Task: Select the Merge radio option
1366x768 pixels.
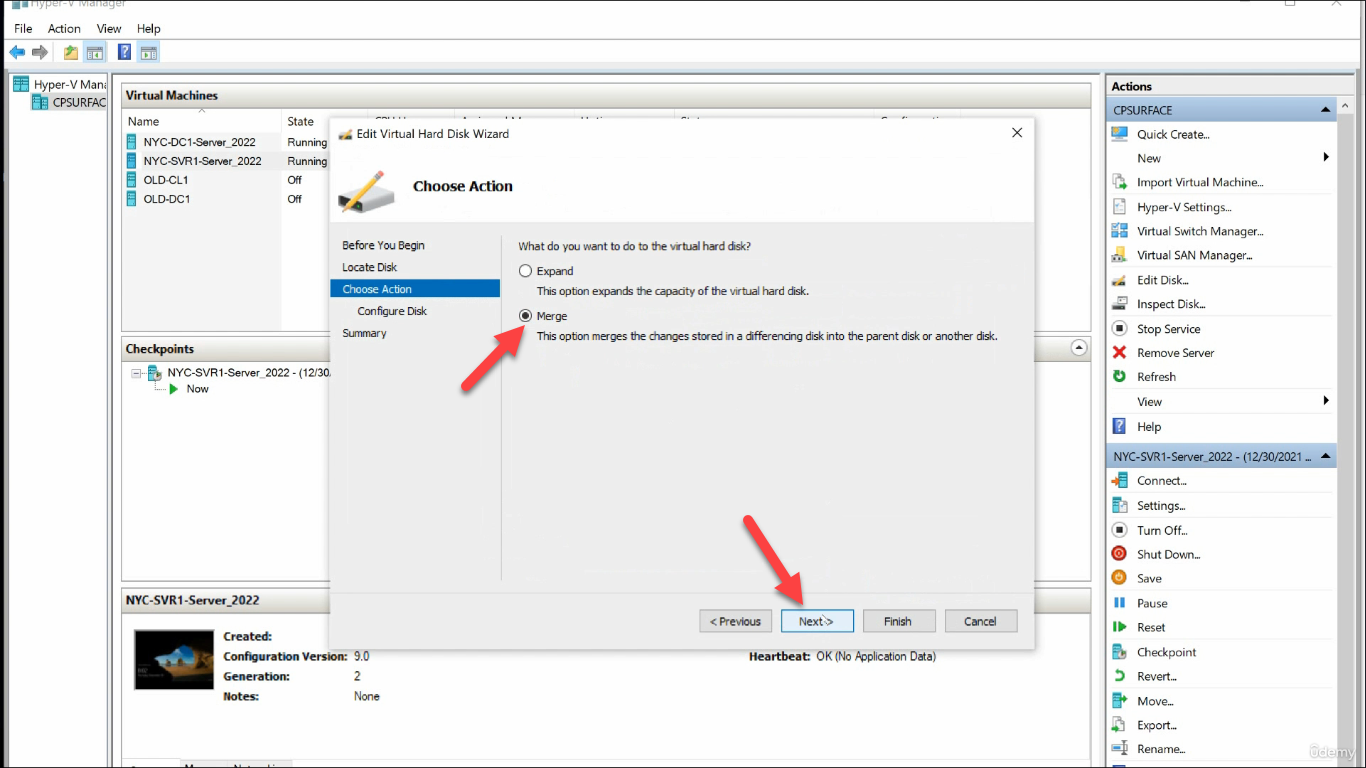Action: point(526,316)
